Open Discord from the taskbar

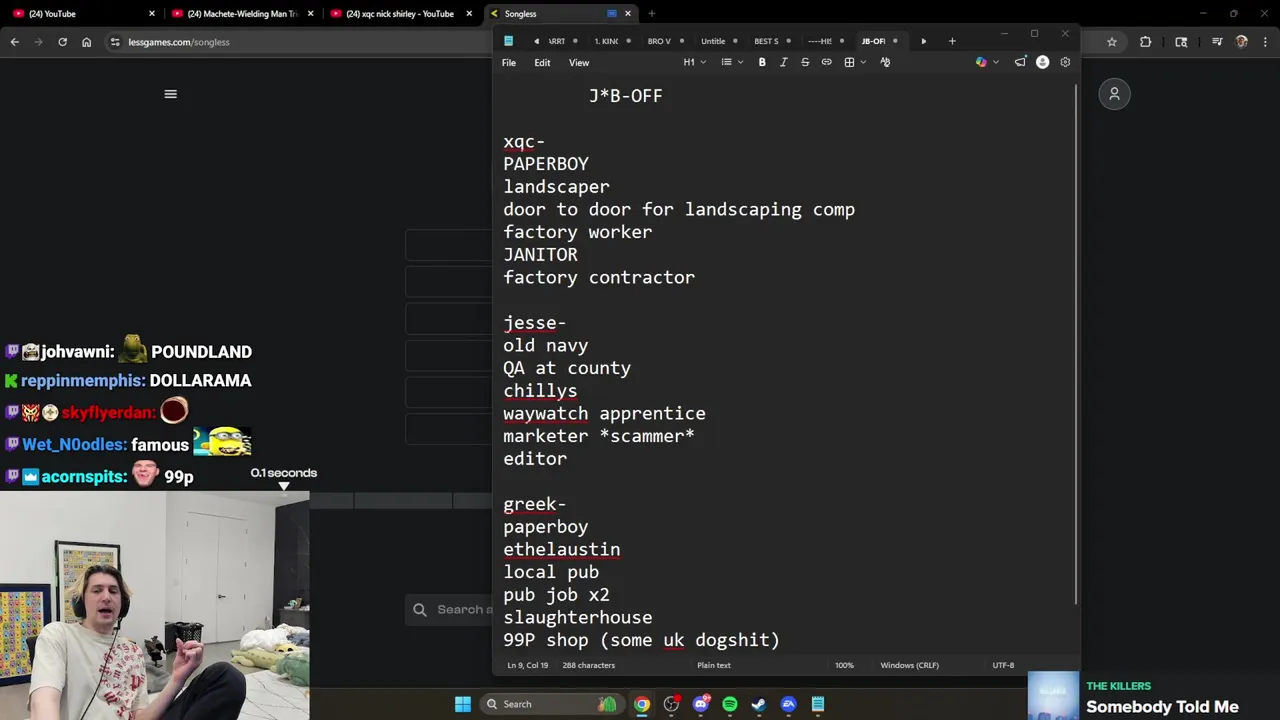701,704
